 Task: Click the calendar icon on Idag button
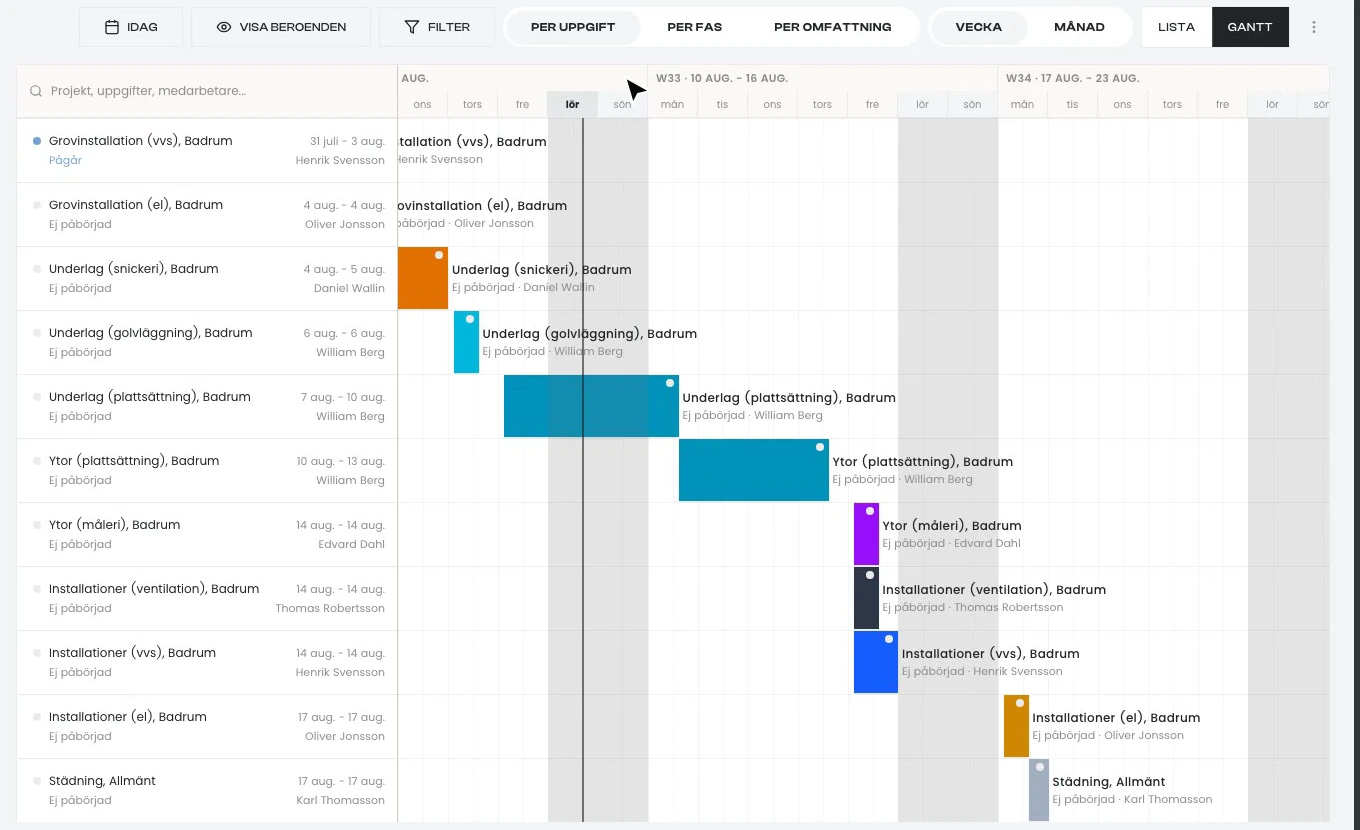112,27
